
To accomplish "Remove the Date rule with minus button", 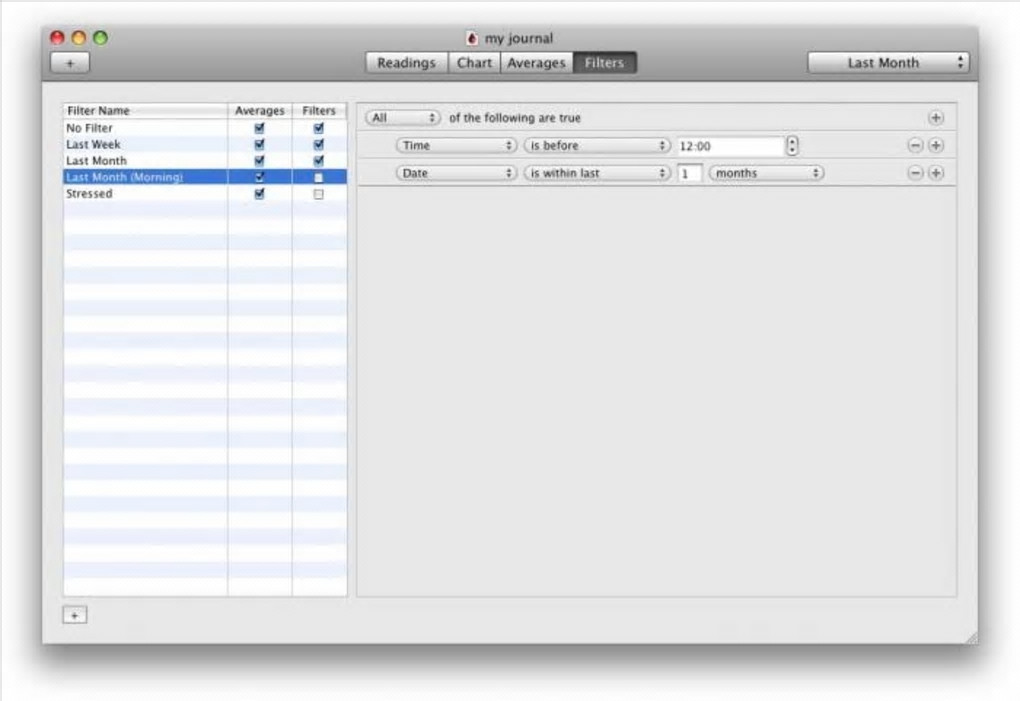I will [x=915, y=173].
